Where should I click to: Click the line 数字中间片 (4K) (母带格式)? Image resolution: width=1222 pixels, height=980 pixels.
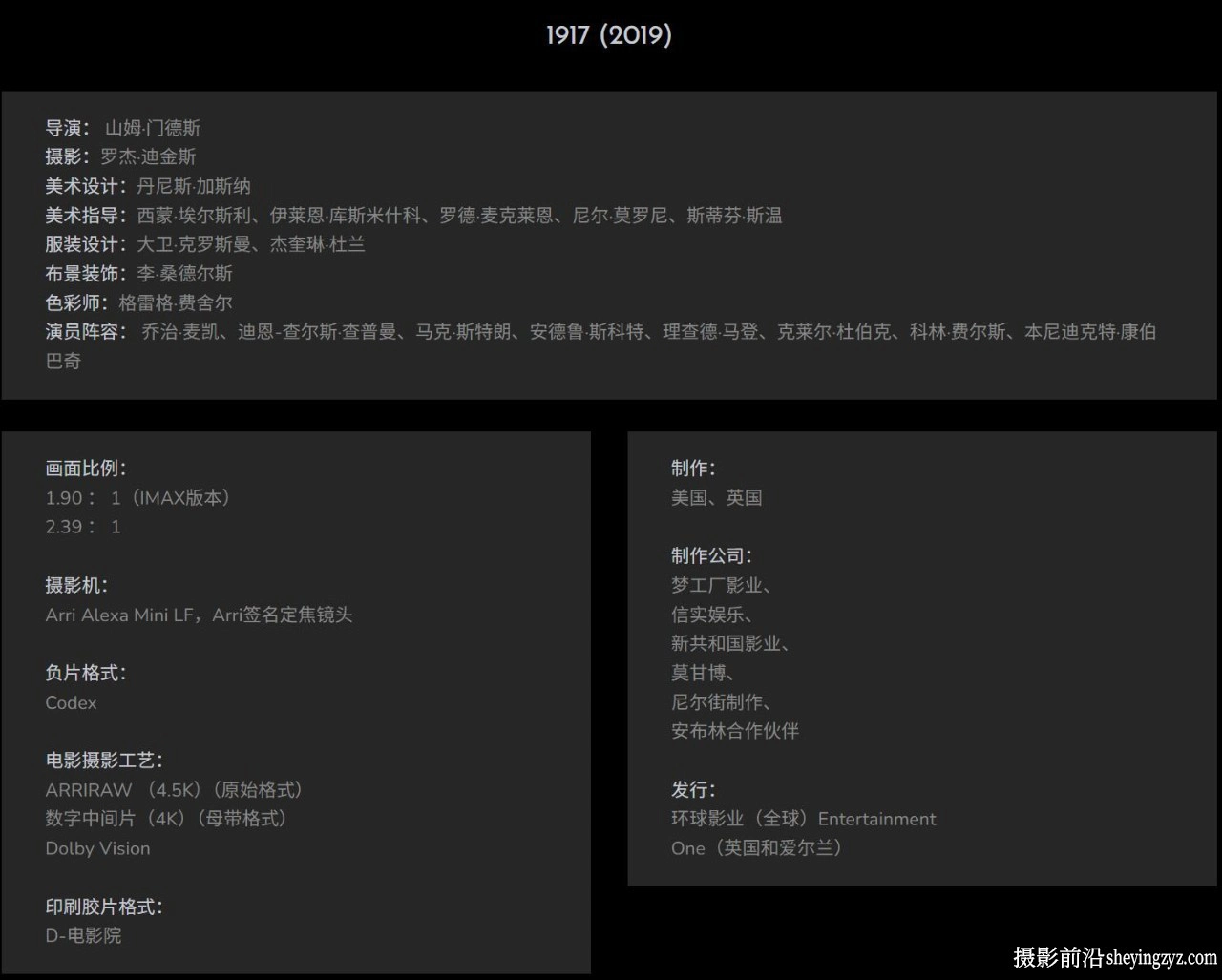point(167,819)
